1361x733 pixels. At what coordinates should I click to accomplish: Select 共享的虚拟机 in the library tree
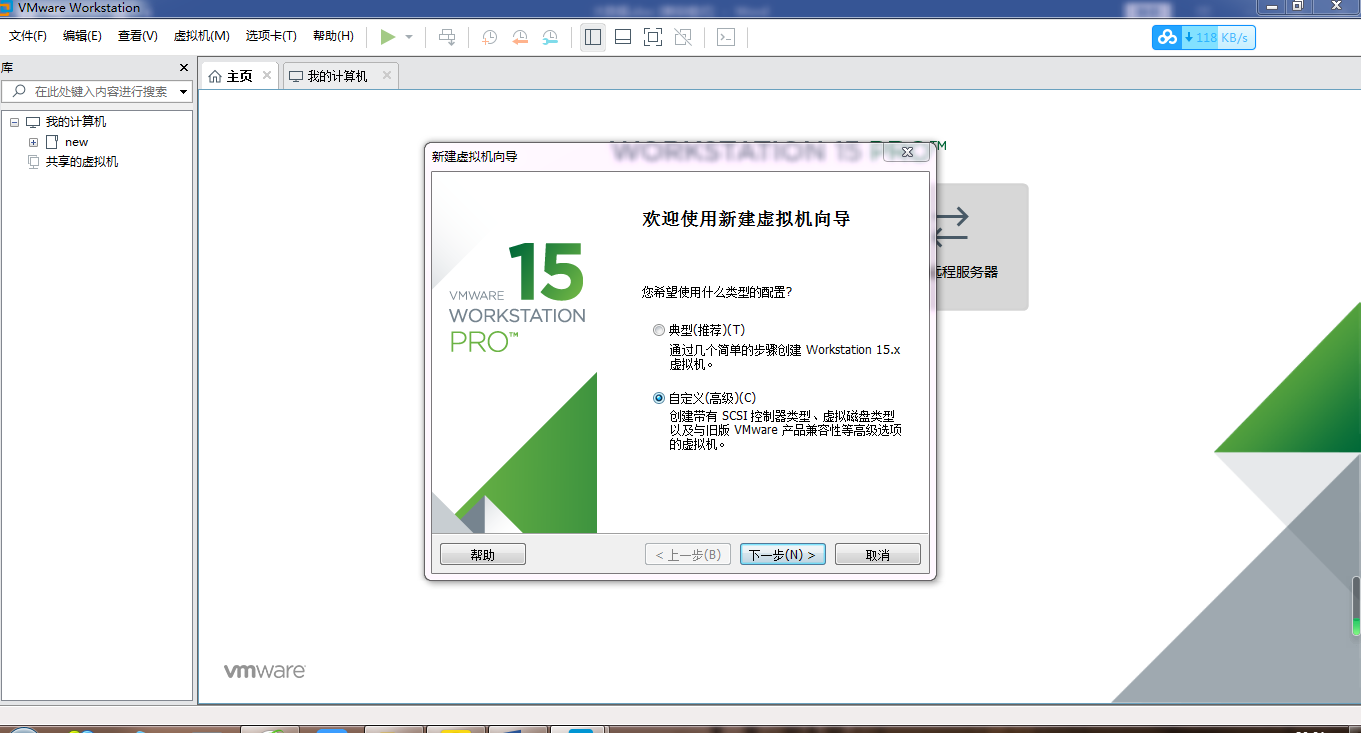(82, 162)
